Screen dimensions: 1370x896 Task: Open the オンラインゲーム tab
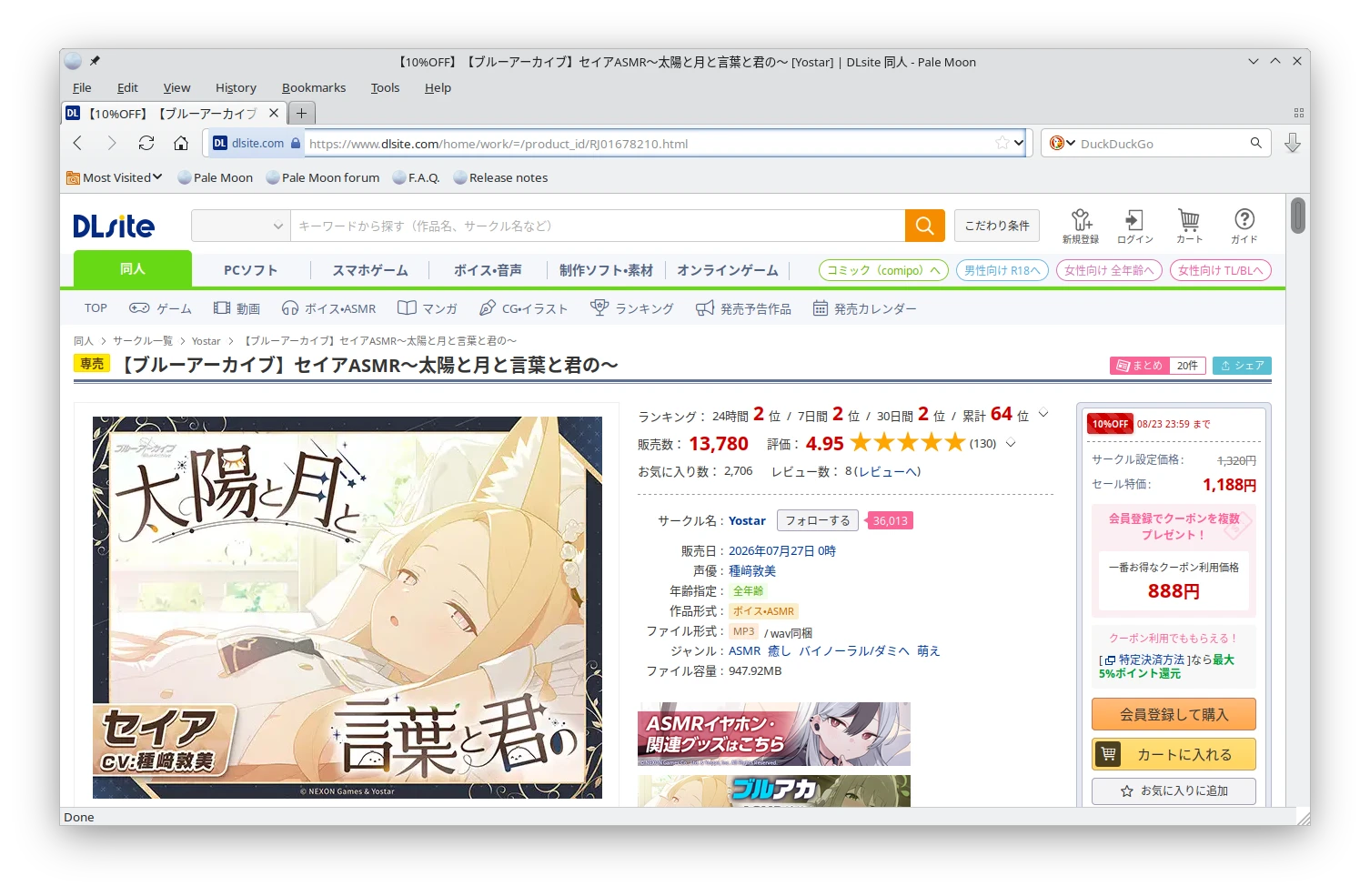pyautogui.click(x=728, y=270)
